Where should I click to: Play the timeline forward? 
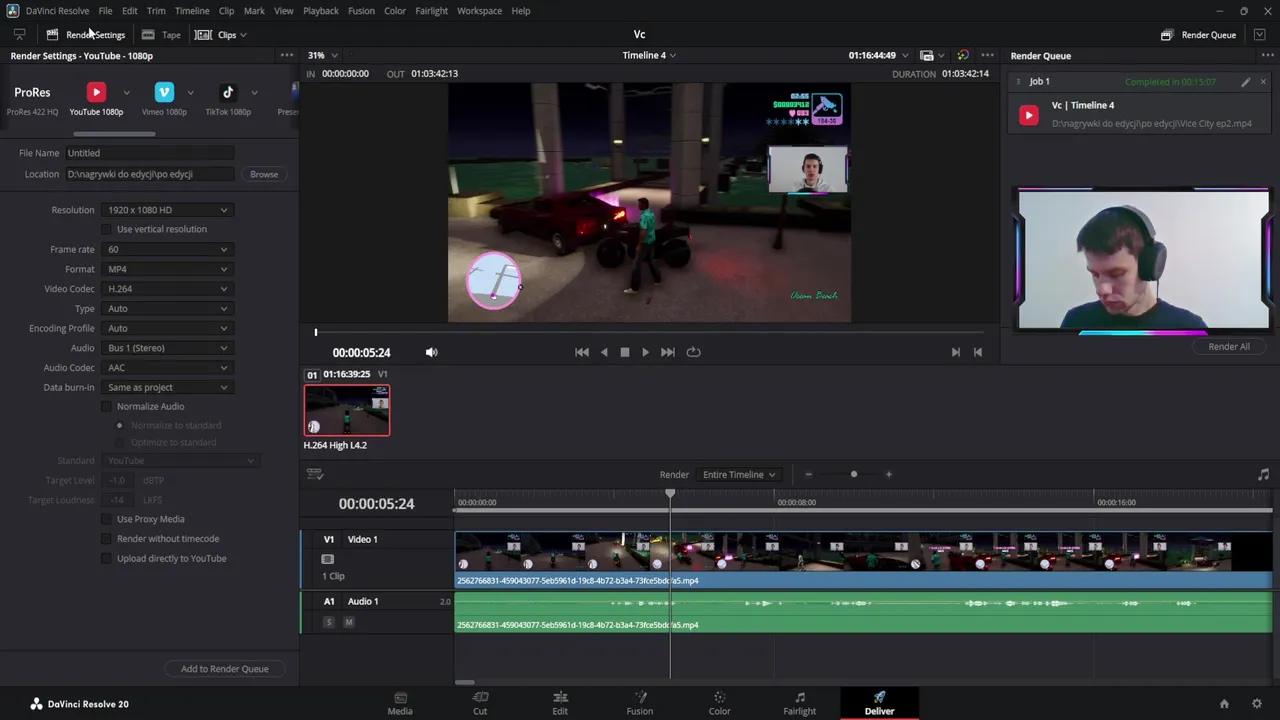(x=645, y=352)
